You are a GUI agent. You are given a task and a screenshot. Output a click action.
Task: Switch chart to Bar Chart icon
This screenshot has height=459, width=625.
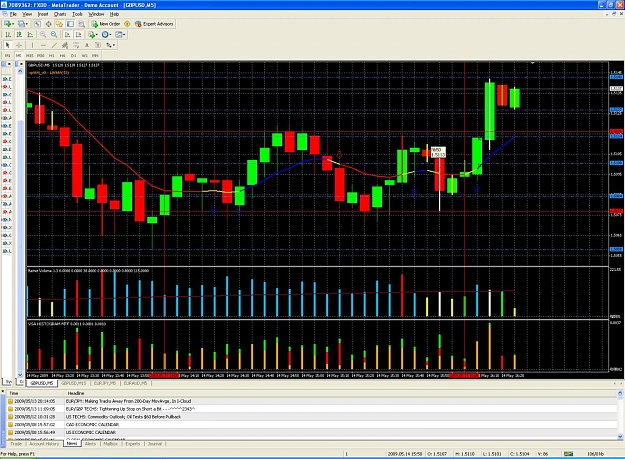point(8,35)
